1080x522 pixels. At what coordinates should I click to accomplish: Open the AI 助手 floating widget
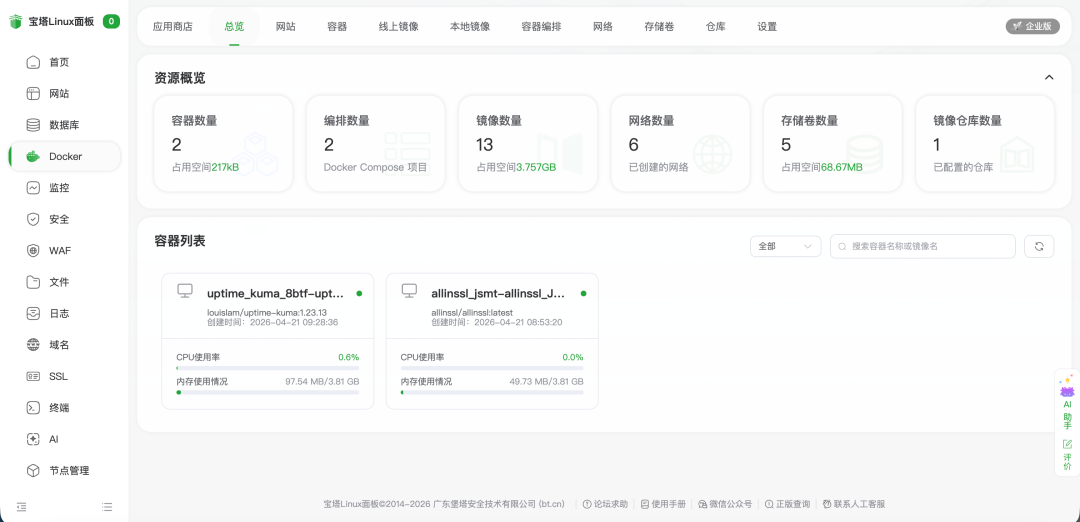[1067, 401]
